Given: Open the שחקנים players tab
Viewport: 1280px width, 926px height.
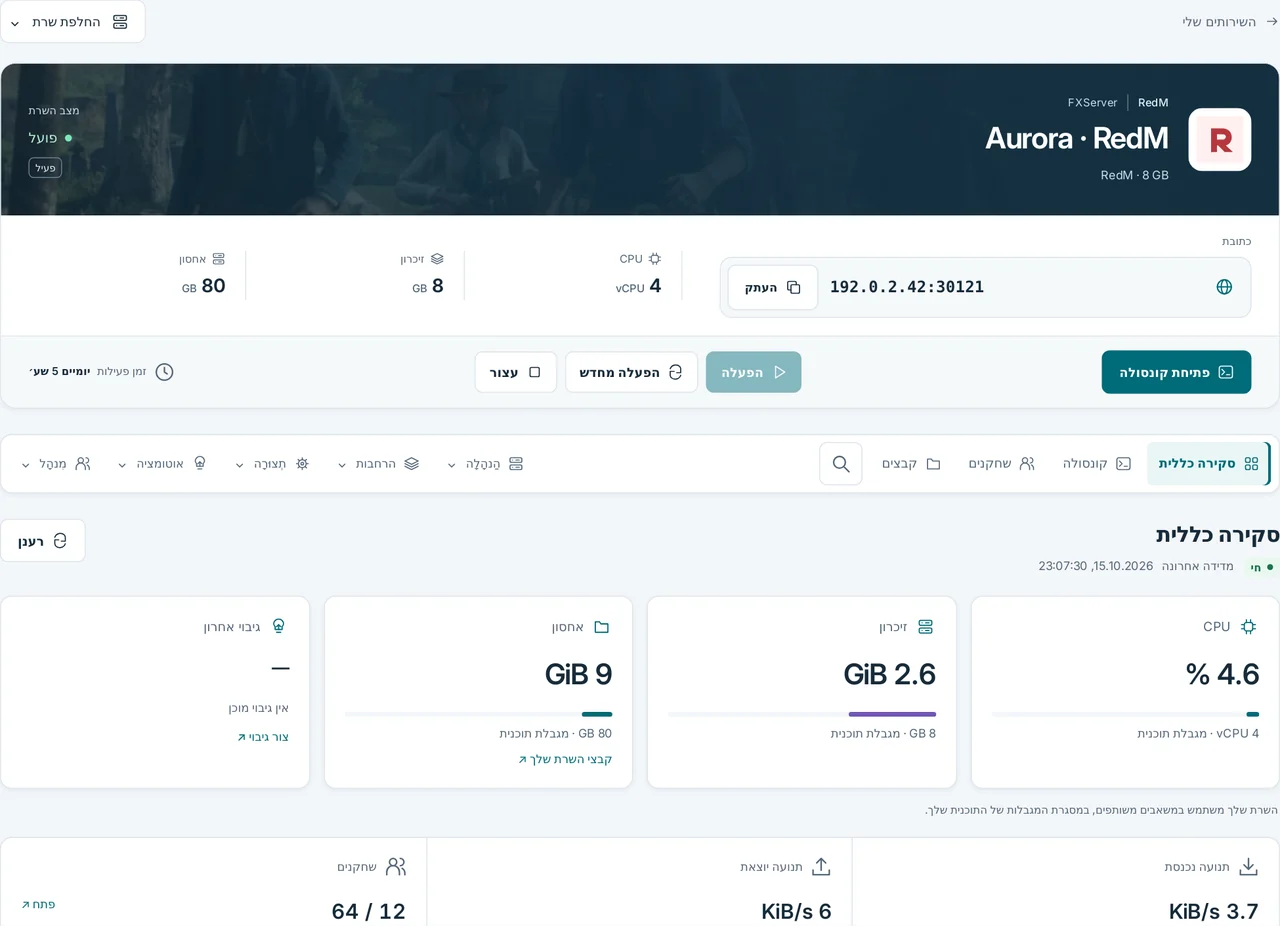Looking at the screenshot, I should 1001,464.
